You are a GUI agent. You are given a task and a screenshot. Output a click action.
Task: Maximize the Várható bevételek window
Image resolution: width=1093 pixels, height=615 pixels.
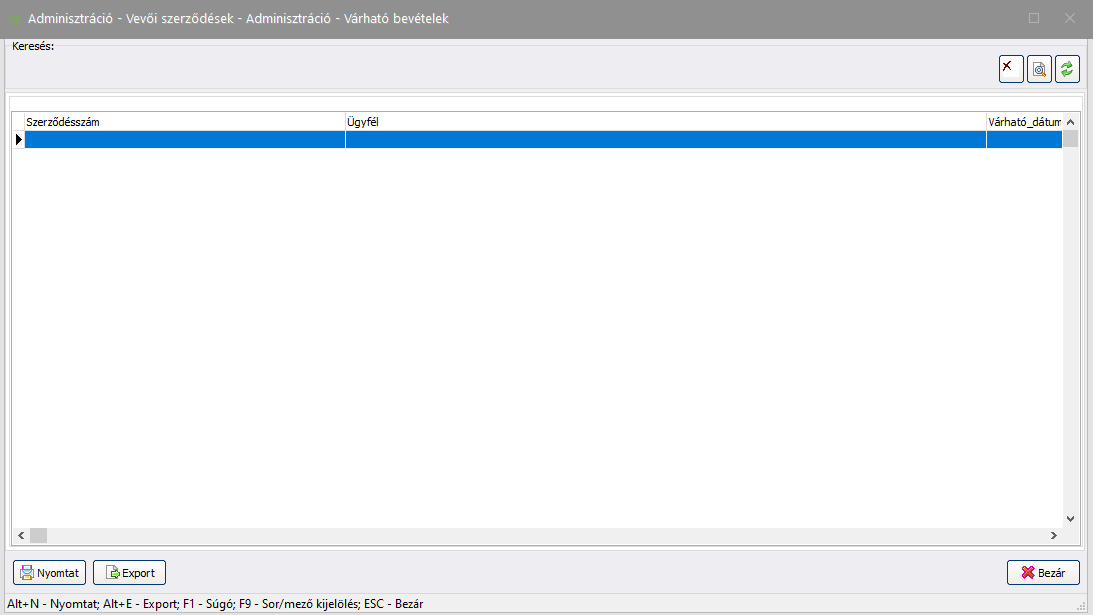1034,18
